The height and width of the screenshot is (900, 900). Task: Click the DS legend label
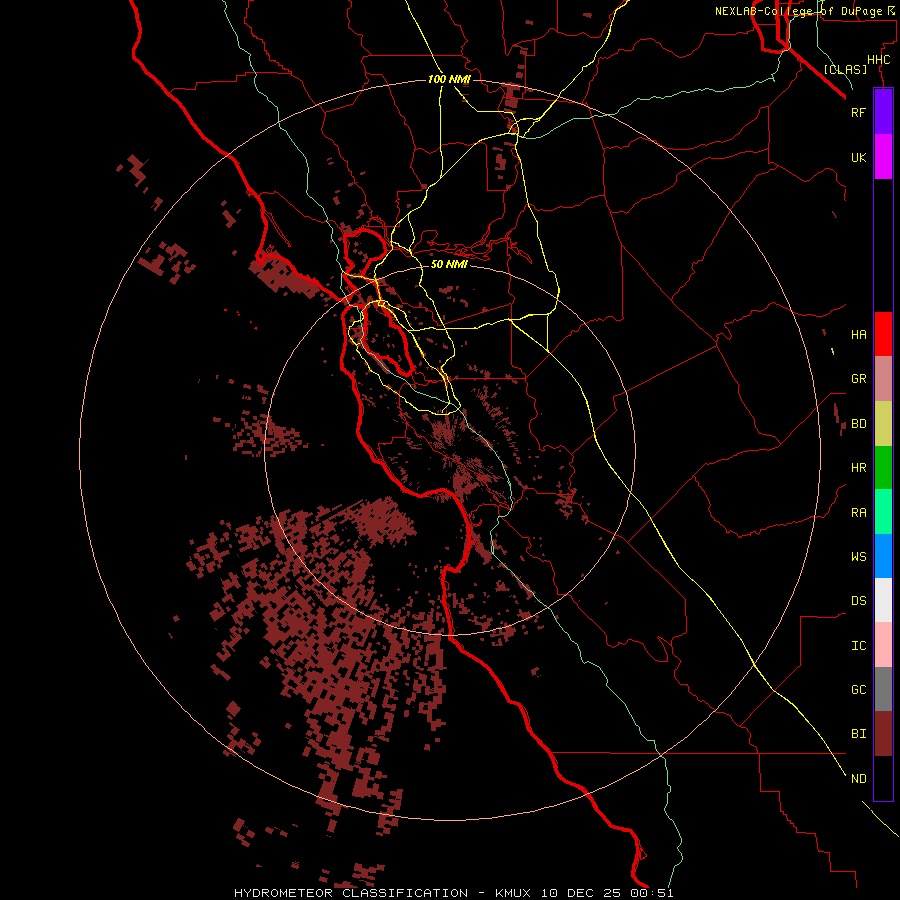(858, 601)
